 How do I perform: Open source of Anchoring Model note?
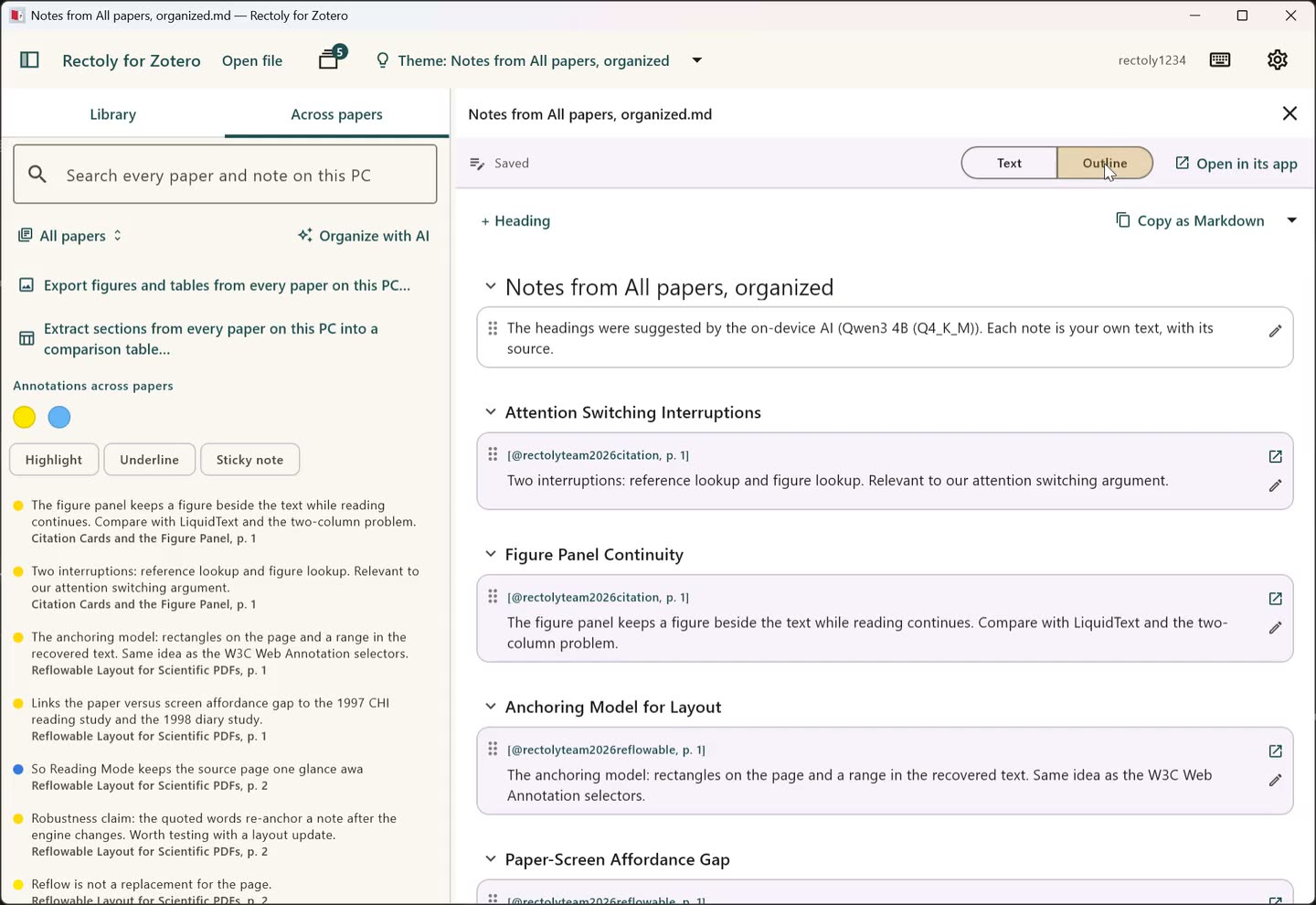1275,751
